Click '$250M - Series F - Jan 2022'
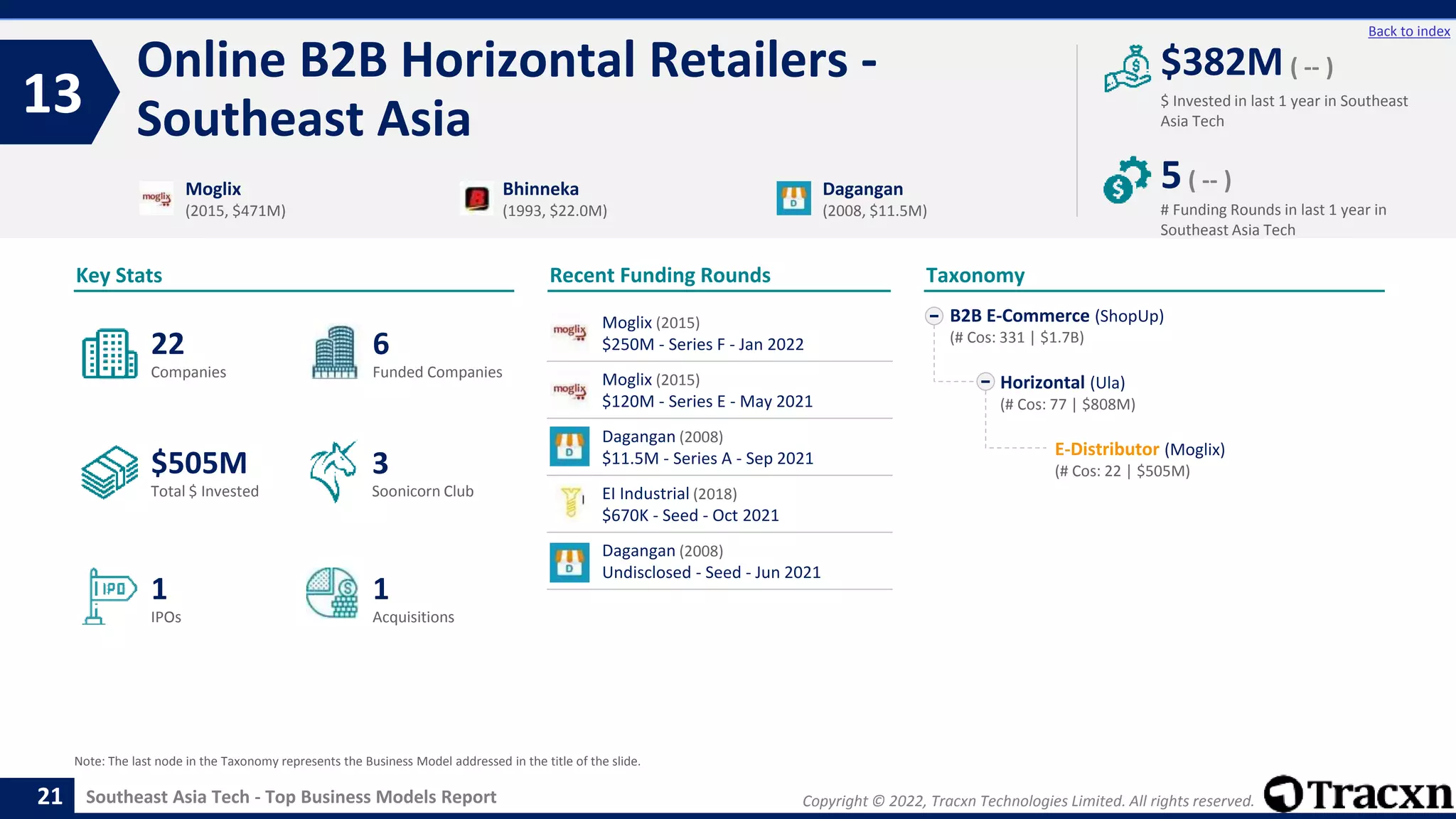Viewport: 1456px width, 819px height. pyautogui.click(x=702, y=344)
